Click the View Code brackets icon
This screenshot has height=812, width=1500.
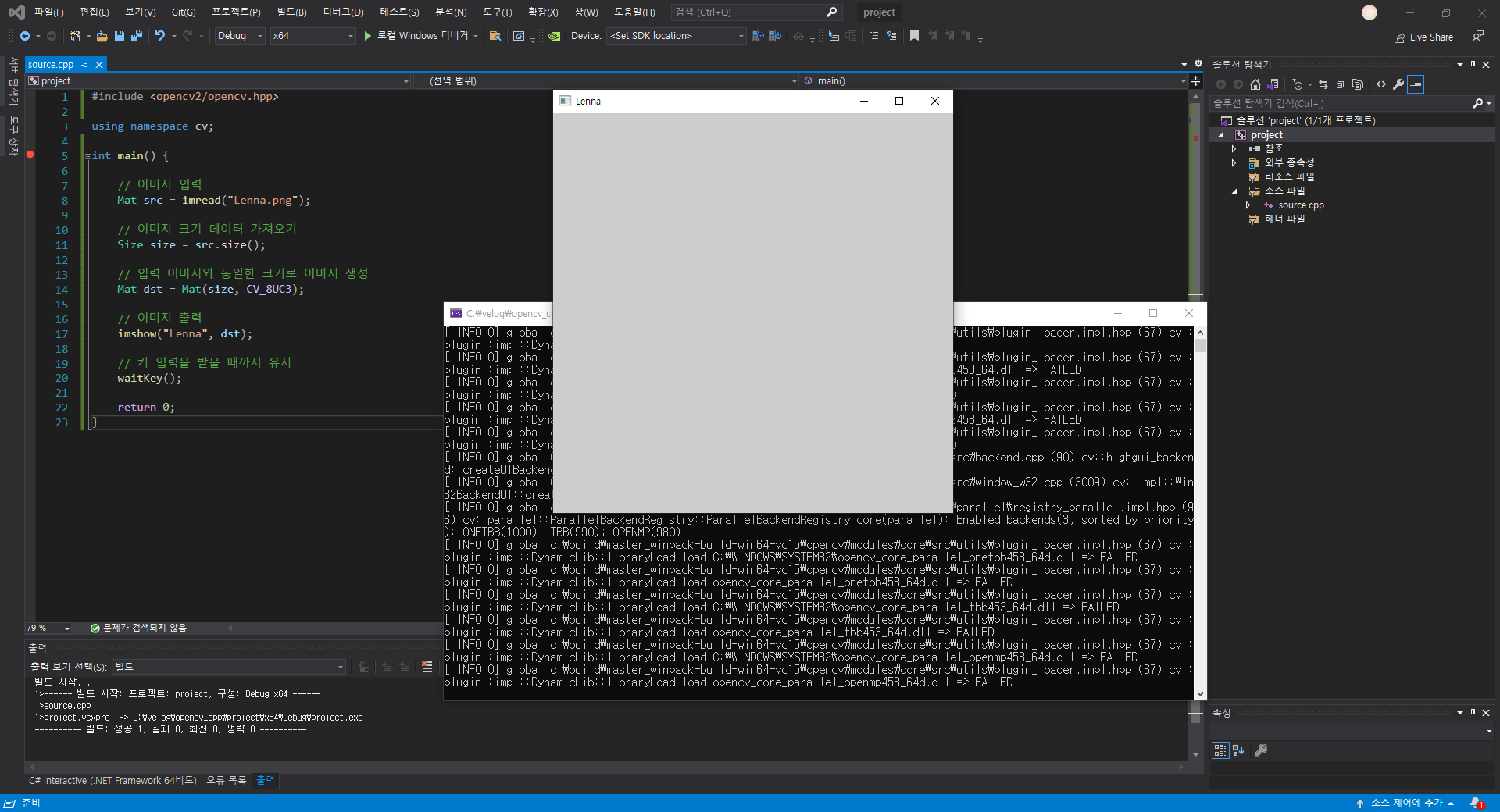click(x=1381, y=84)
